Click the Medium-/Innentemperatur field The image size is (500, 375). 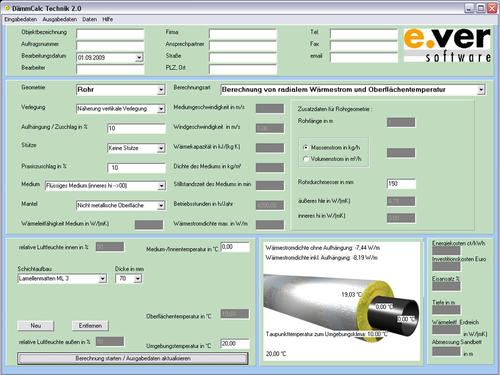click(x=235, y=247)
